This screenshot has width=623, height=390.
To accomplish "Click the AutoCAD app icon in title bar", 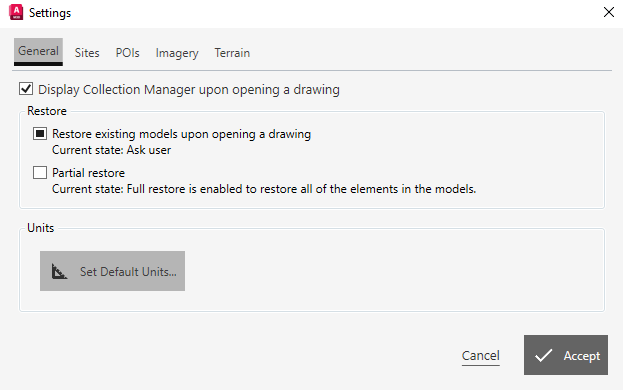I will 16,12.
